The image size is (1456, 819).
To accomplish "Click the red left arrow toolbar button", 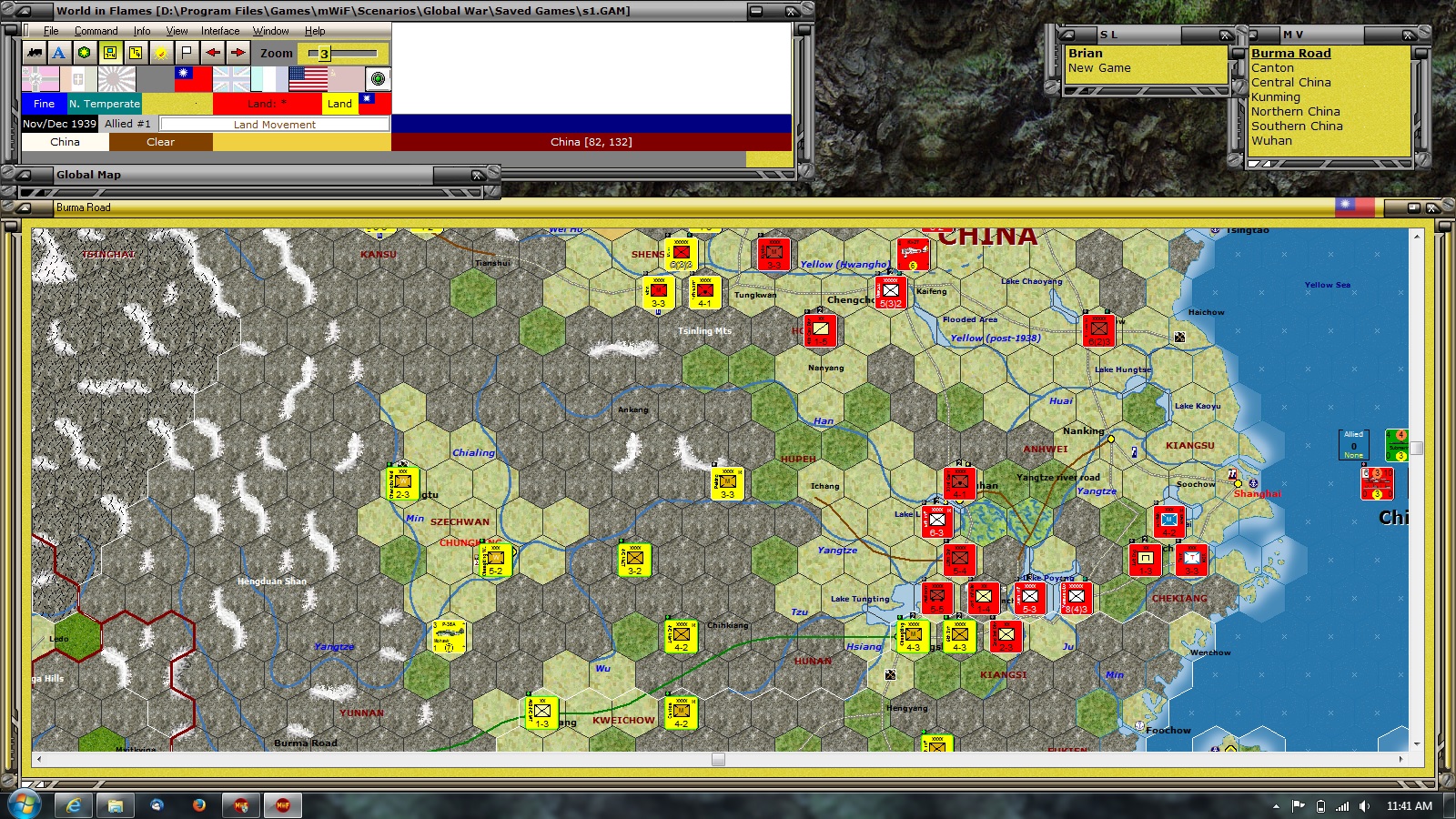I will click(x=212, y=53).
